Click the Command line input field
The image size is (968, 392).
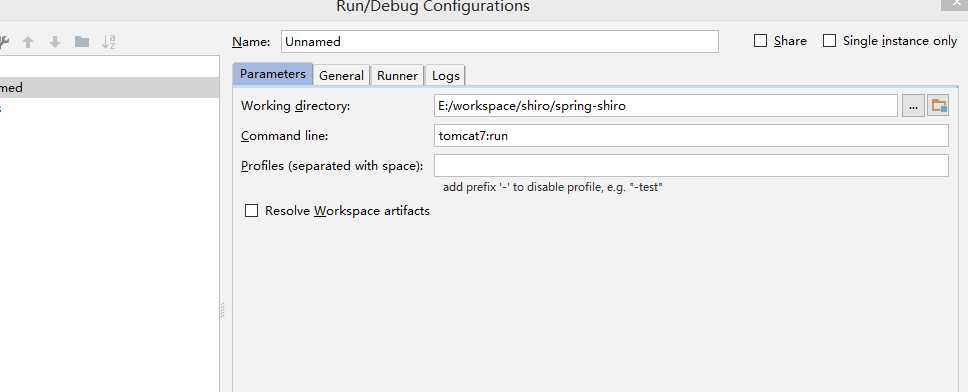point(691,136)
